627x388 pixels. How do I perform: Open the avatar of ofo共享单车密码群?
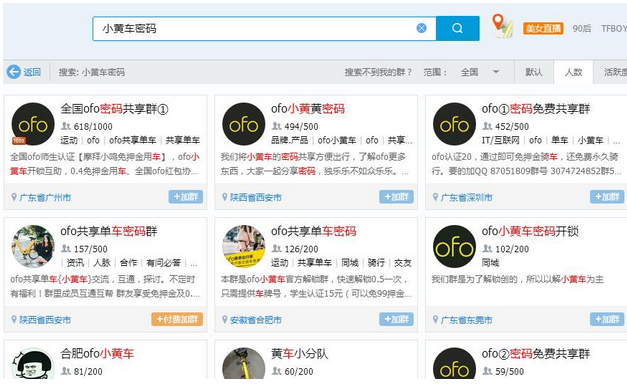[33, 246]
